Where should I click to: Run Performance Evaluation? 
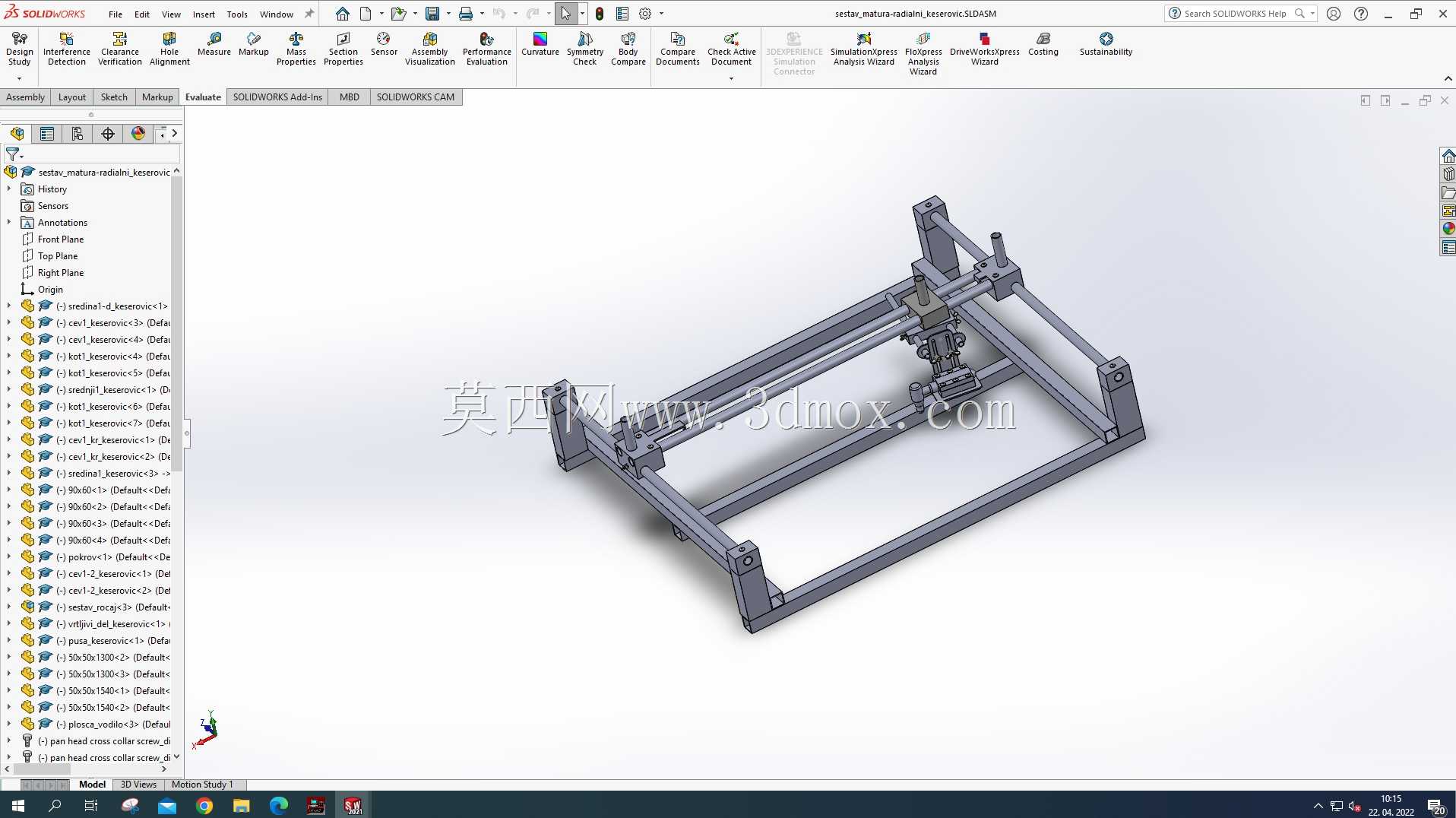[x=487, y=49]
